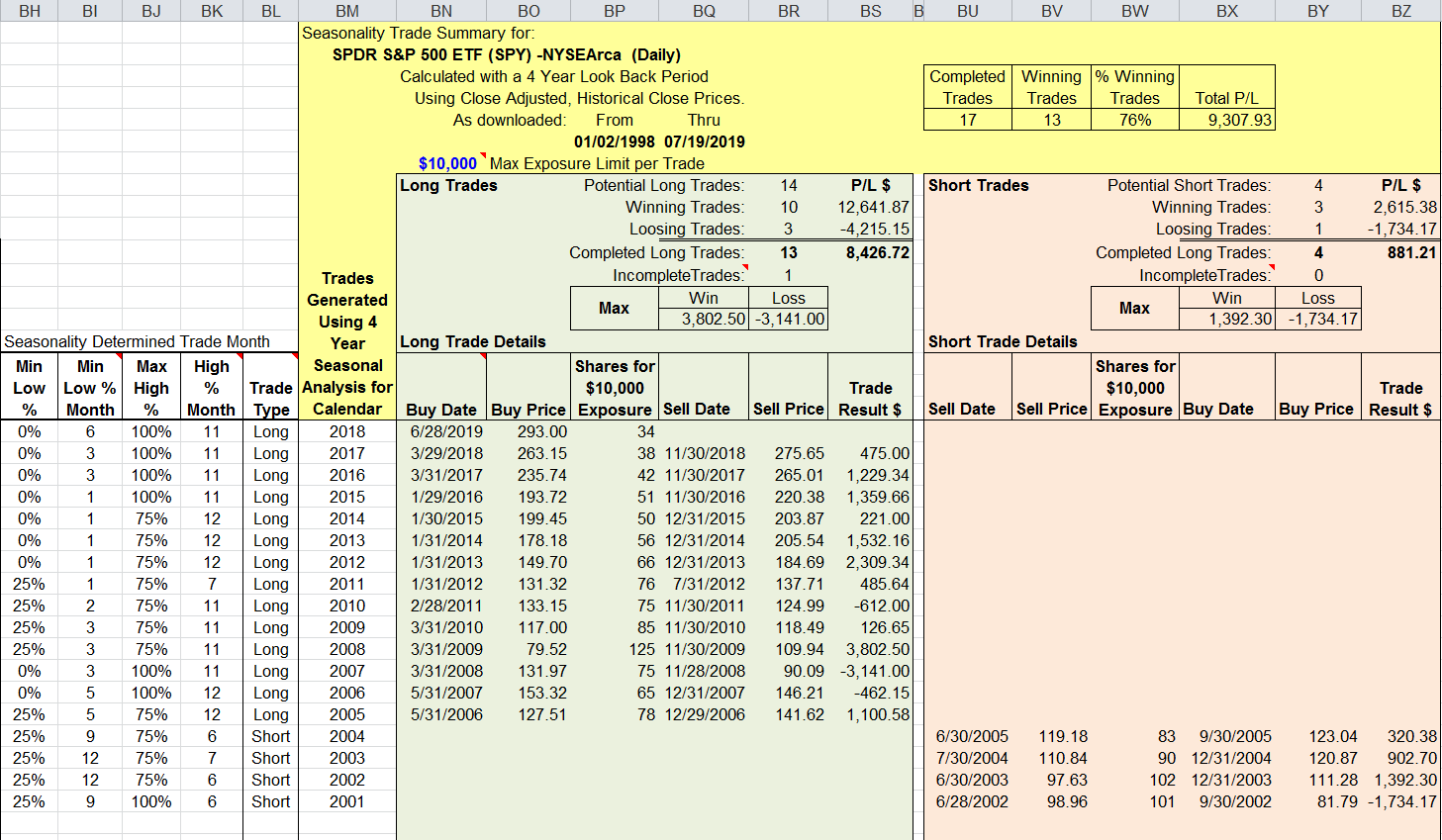Click sell date 11/30/2018
This screenshot has height=840, width=1442.
(x=705, y=453)
